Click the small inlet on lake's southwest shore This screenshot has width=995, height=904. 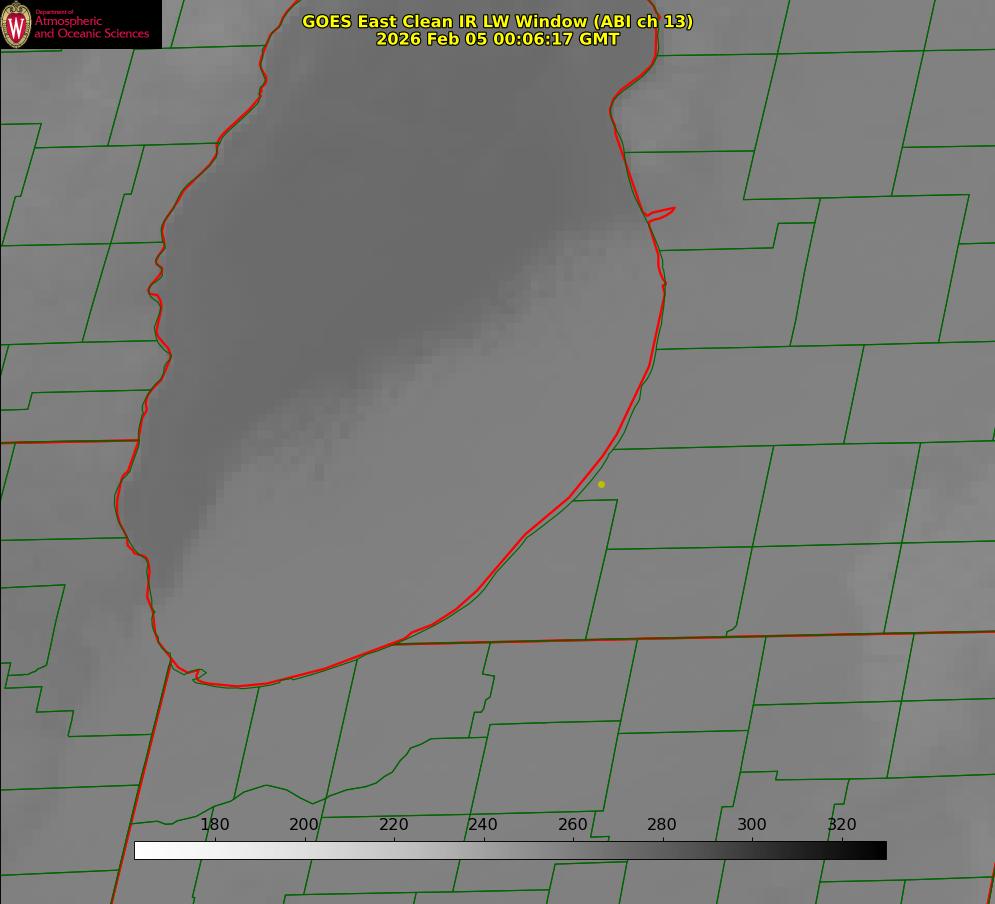(x=197, y=675)
